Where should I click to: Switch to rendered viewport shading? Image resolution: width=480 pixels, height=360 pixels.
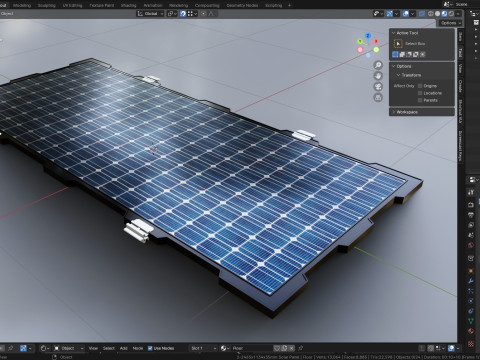451,14
